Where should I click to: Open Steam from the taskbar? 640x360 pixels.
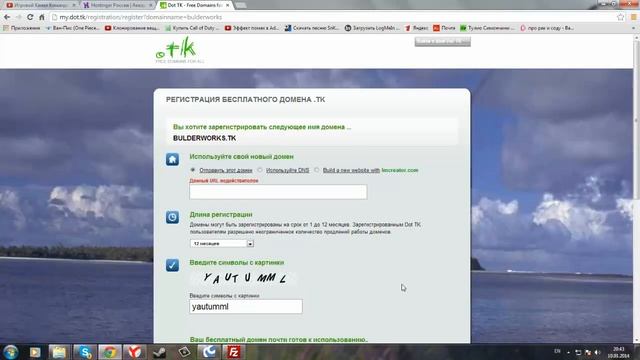[x=160, y=352]
